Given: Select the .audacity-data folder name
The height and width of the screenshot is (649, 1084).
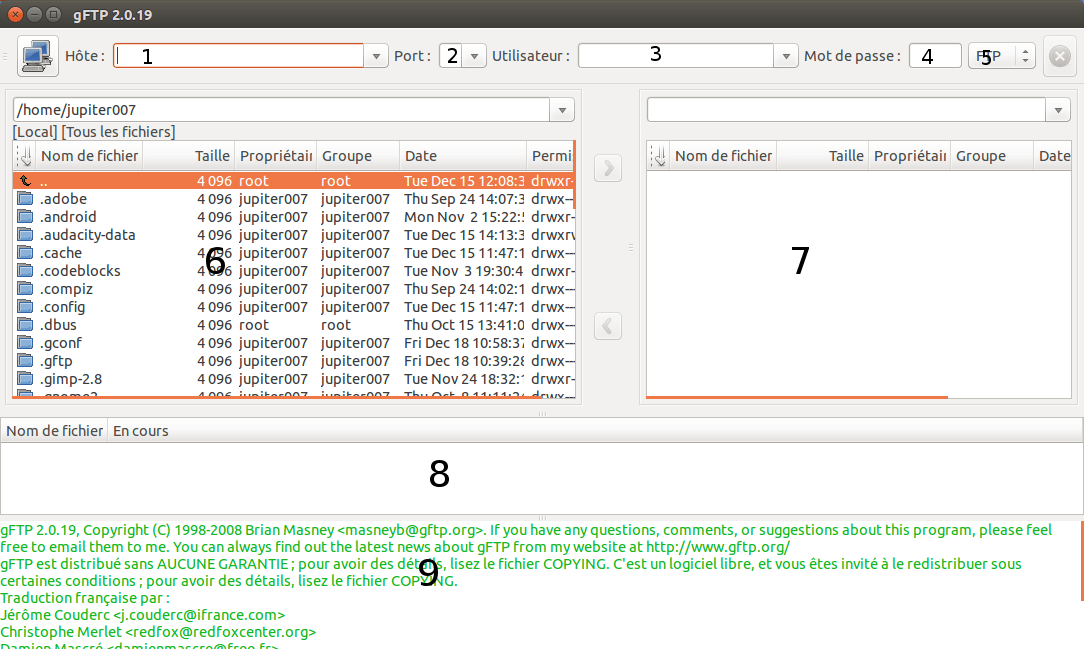Looking at the screenshot, I should coord(87,235).
